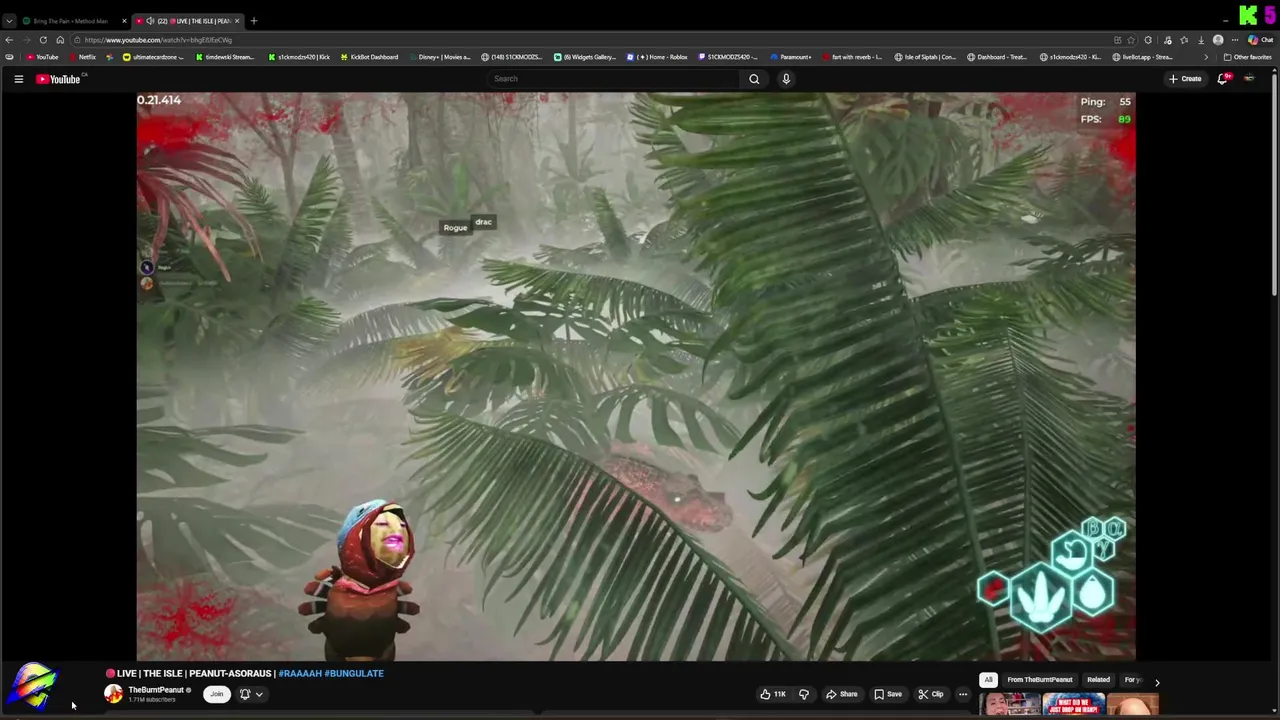Open the YouTube guide hamburger menu
The image size is (1280, 720).
pos(18,79)
